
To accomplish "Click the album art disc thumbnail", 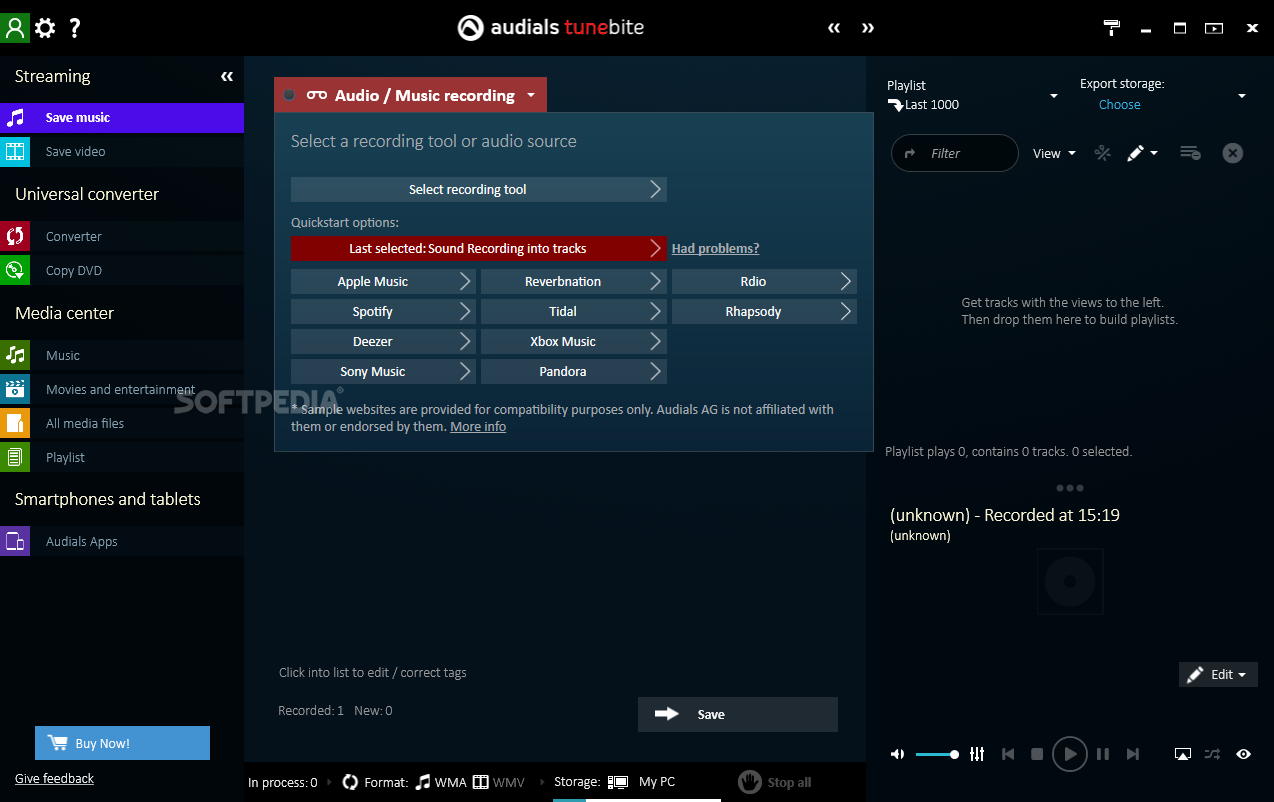I will [x=1070, y=581].
